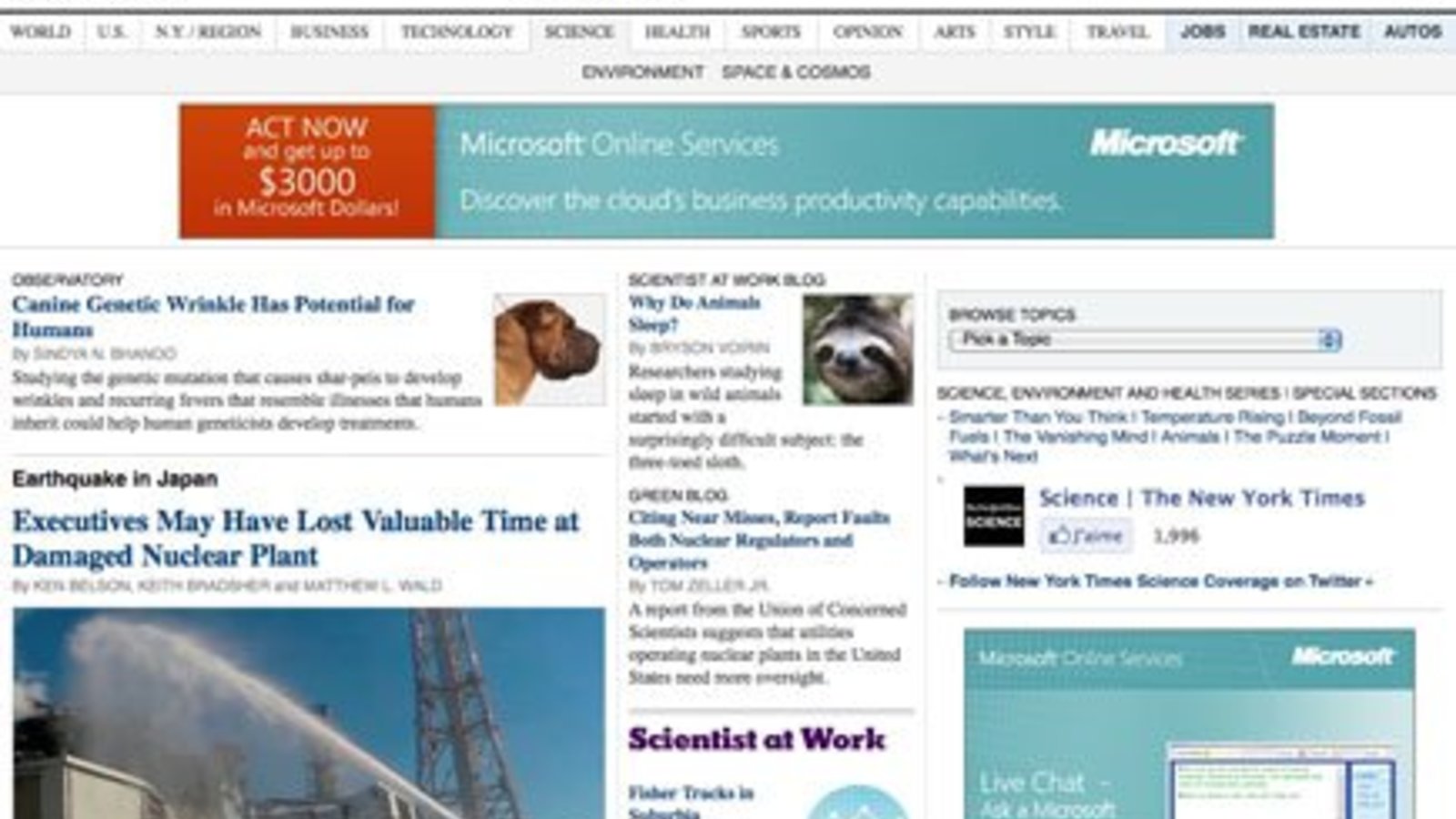Click the Microsoft Live Chat sidebar ad
The width and height of the screenshot is (1456, 819).
[x=1189, y=723]
